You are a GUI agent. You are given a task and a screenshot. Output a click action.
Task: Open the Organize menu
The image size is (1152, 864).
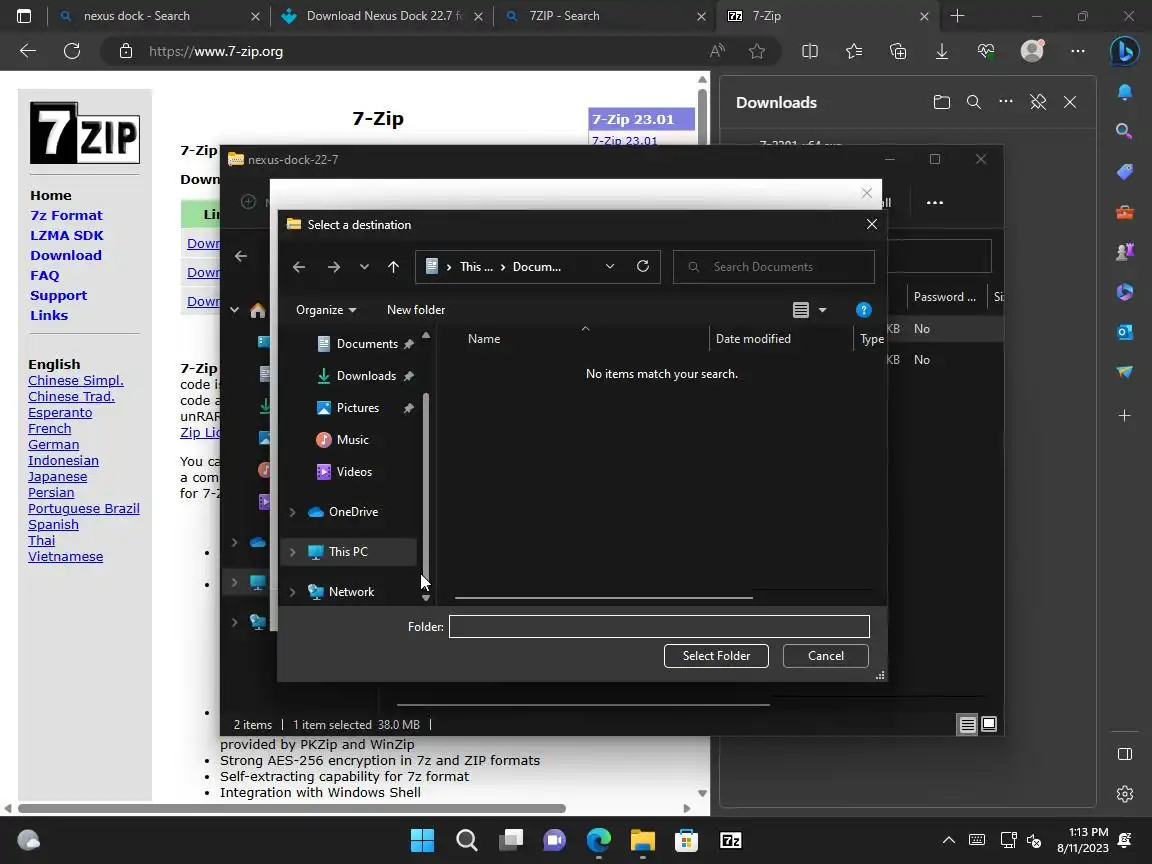[325, 310]
